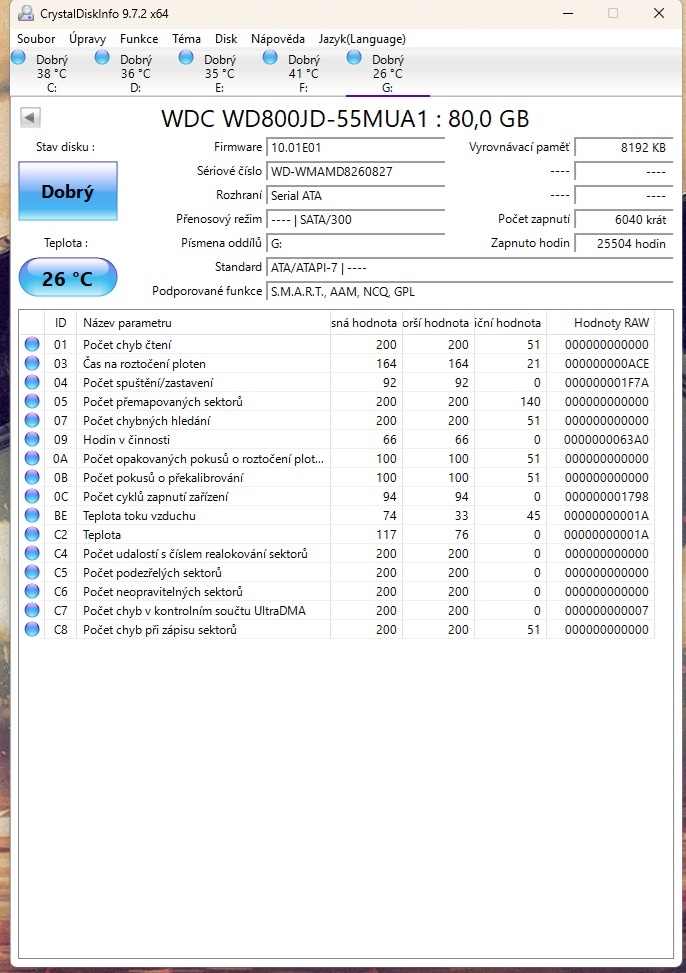Click status icon for row 0A
The image size is (686, 973).
pos(32,458)
